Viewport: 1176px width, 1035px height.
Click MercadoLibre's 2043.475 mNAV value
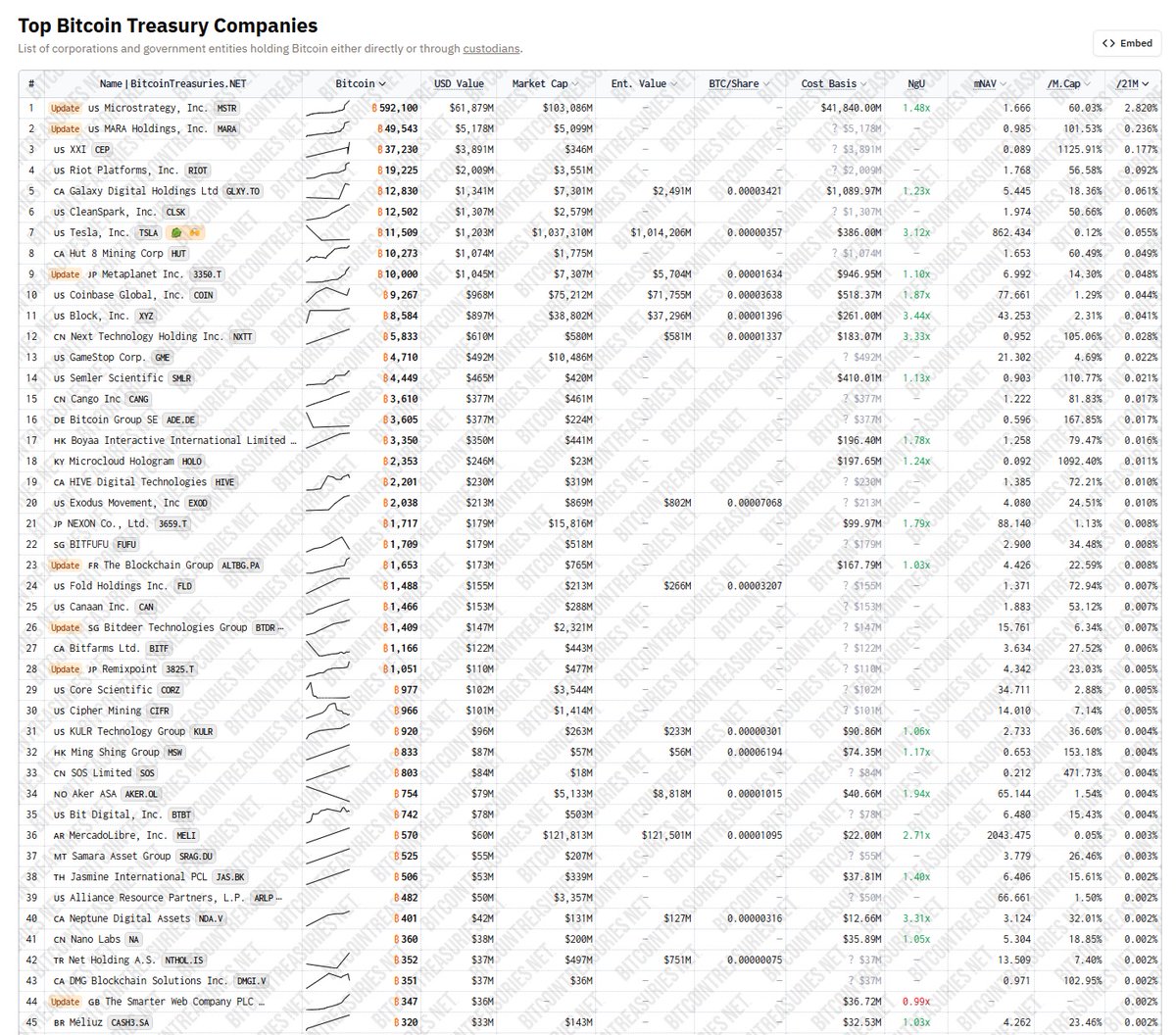pyautogui.click(x=1008, y=836)
